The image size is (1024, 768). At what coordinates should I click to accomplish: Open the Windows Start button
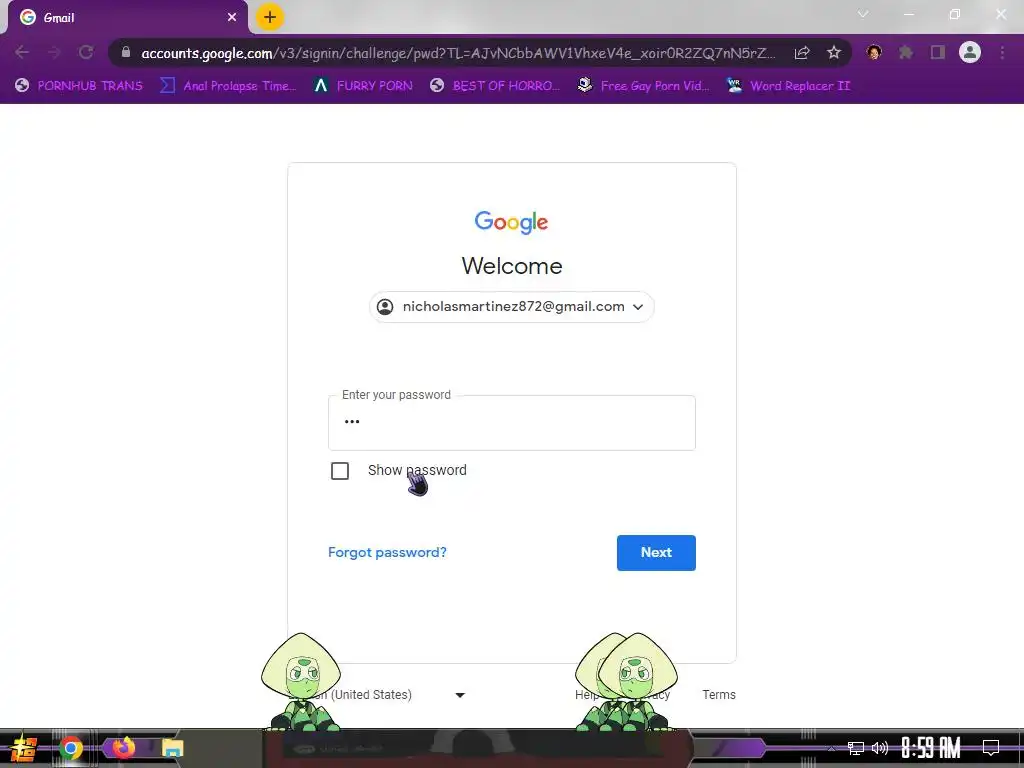[23, 748]
